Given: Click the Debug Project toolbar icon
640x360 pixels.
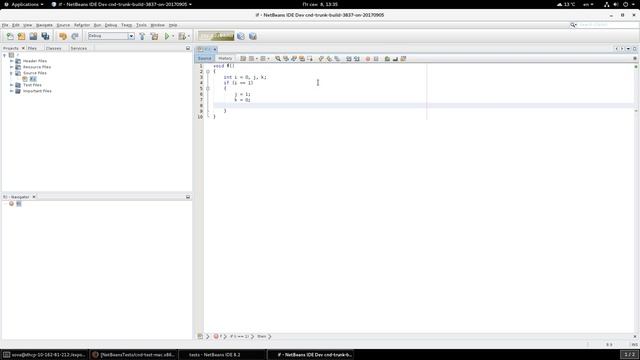Looking at the screenshot, I should (182, 36).
